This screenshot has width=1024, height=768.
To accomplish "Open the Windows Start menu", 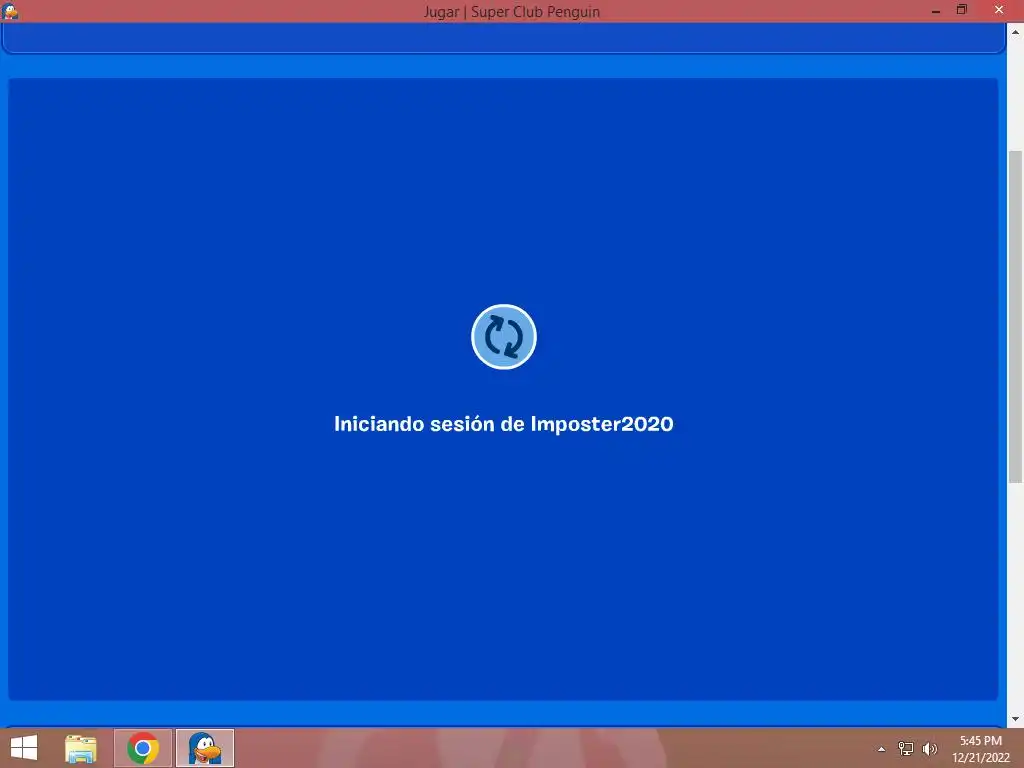I will click(24, 748).
